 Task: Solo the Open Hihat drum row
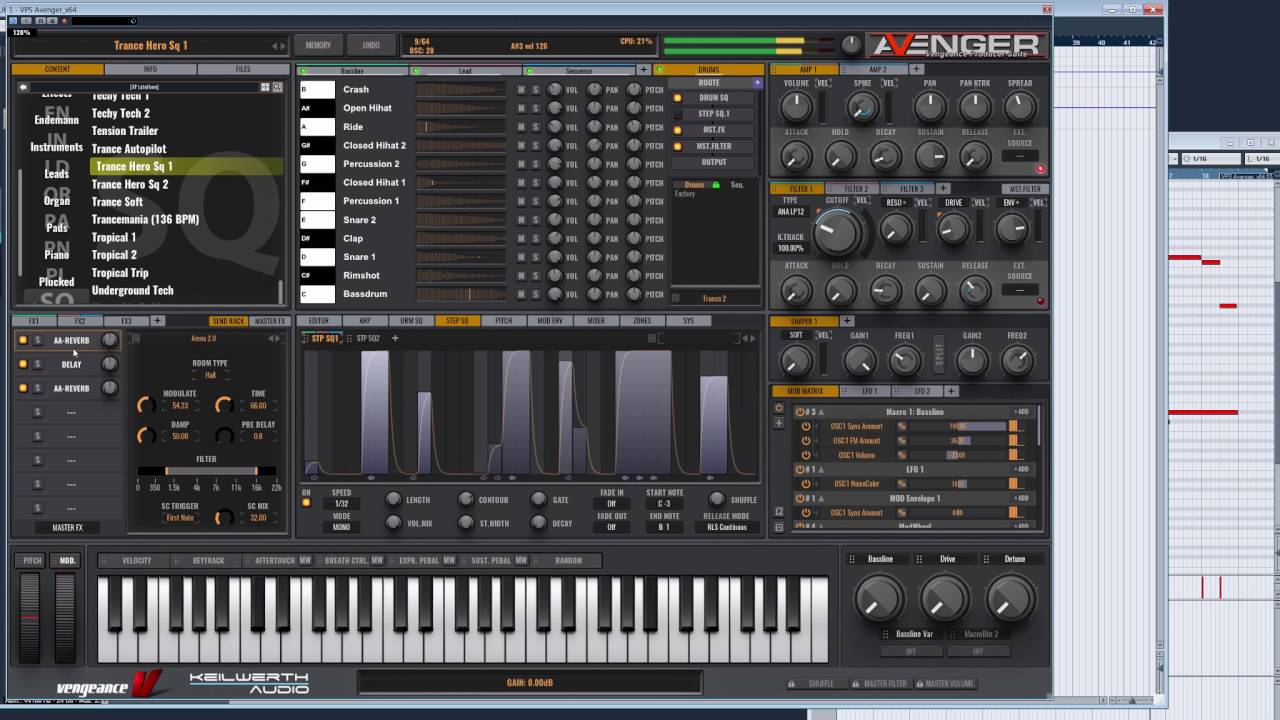coord(535,108)
